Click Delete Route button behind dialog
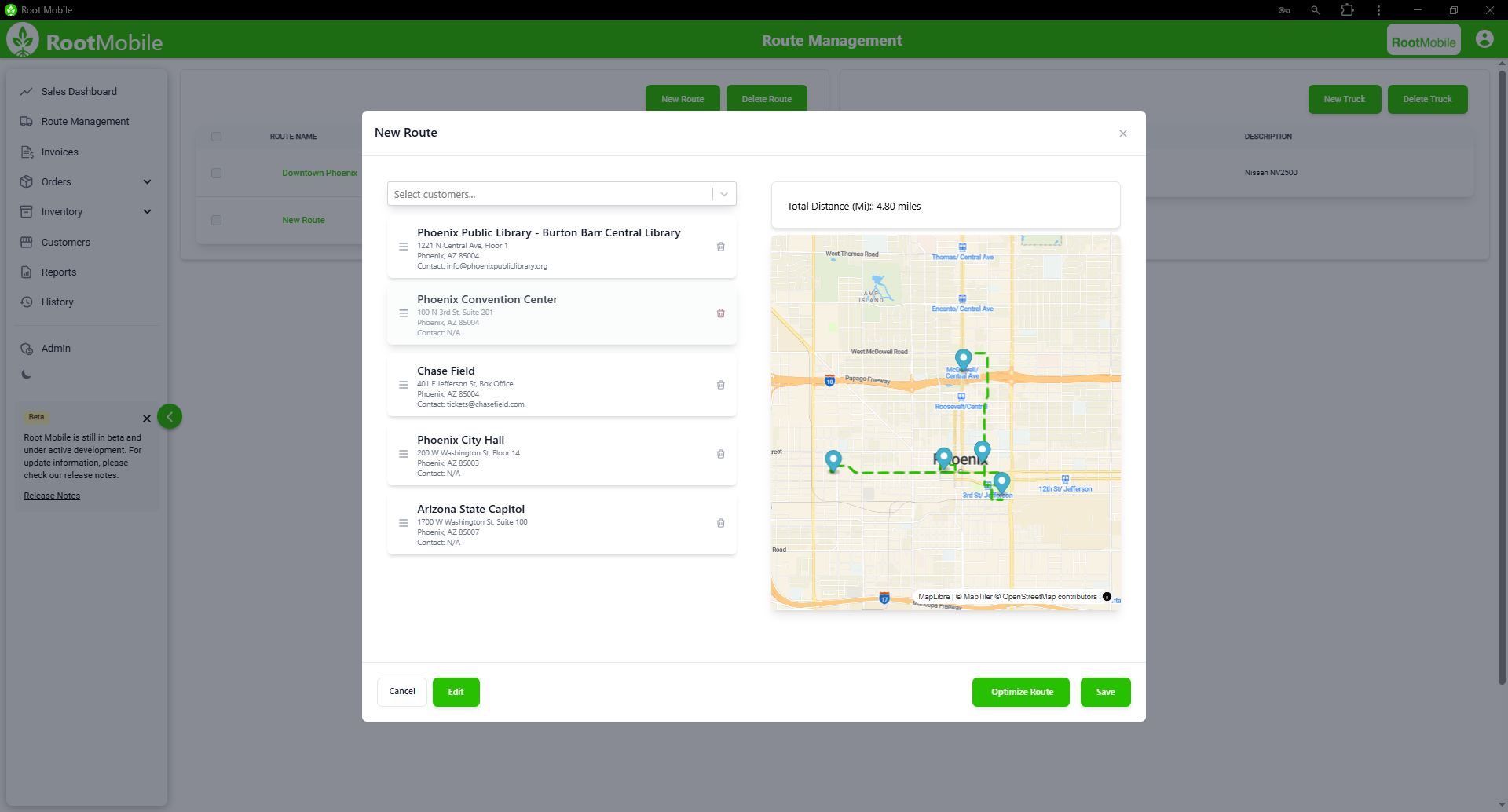Screen dimensions: 1508x812 pyautogui.click(x=767, y=99)
